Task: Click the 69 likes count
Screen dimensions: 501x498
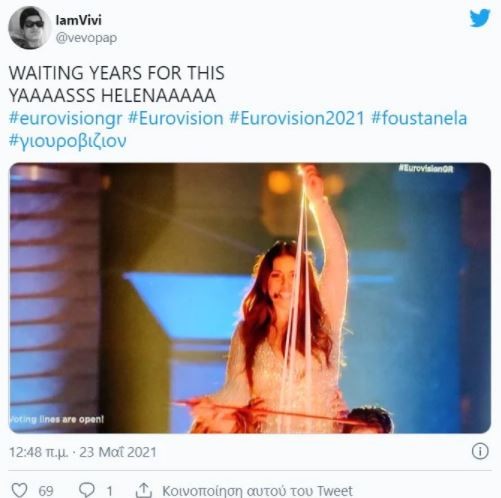Action: [46, 491]
